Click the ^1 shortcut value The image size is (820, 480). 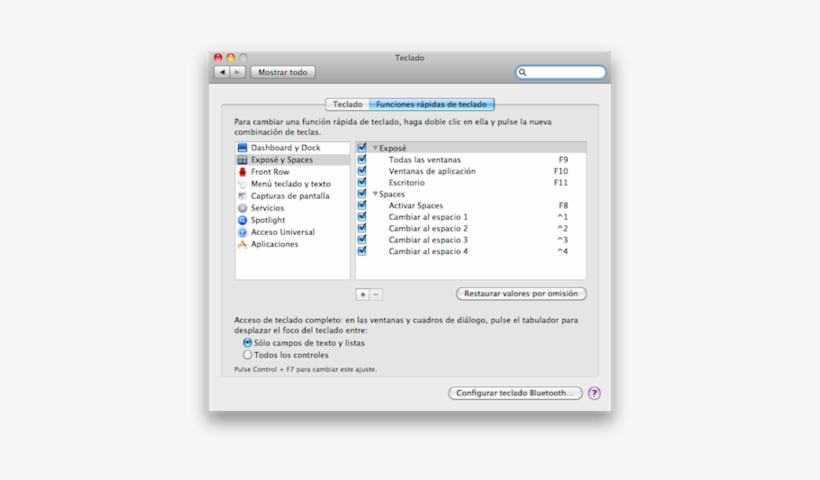tap(563, 218)
